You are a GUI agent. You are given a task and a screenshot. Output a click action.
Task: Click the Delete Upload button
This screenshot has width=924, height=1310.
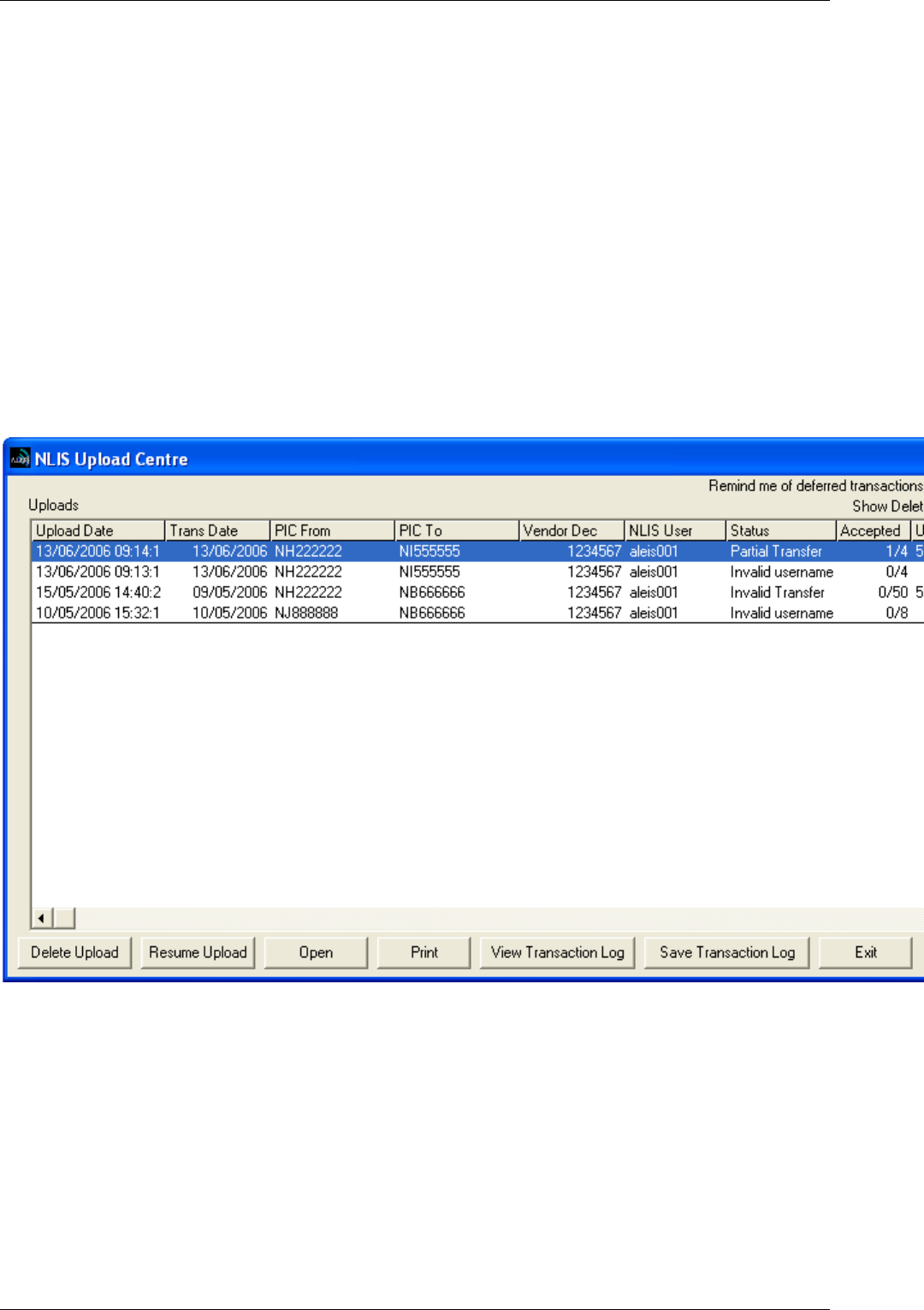pos(74,952)
